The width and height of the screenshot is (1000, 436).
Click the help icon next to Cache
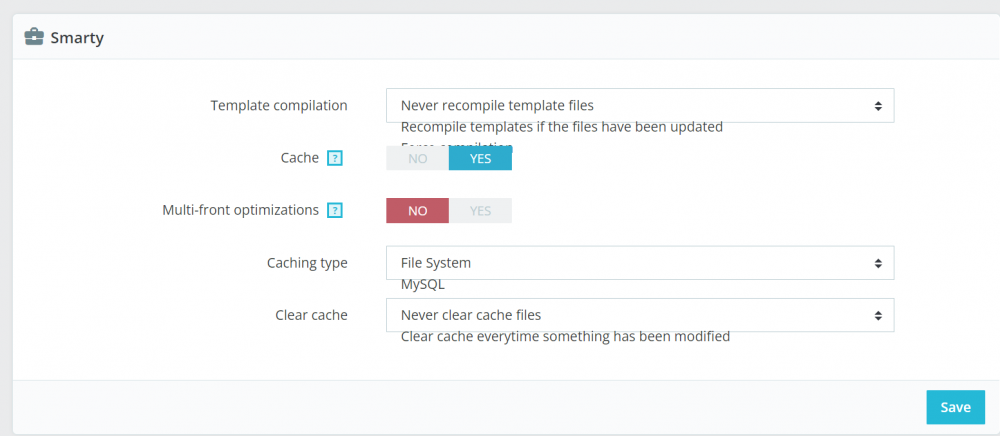335,158
